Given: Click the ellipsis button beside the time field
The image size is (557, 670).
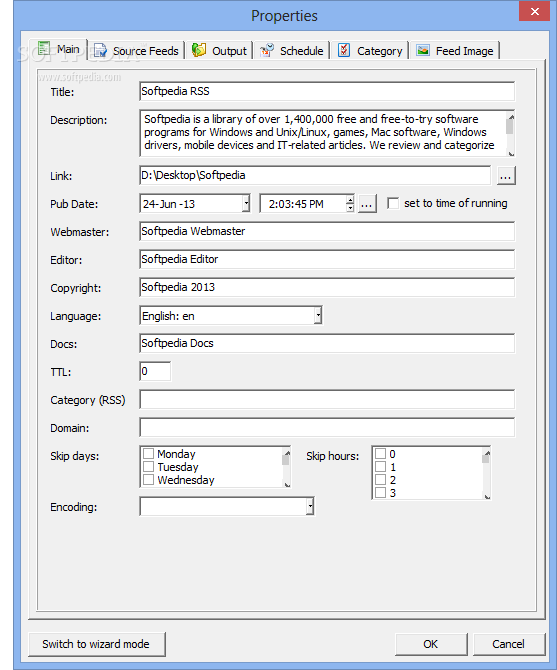Looking at the screenshot, I should pos(367,203).
